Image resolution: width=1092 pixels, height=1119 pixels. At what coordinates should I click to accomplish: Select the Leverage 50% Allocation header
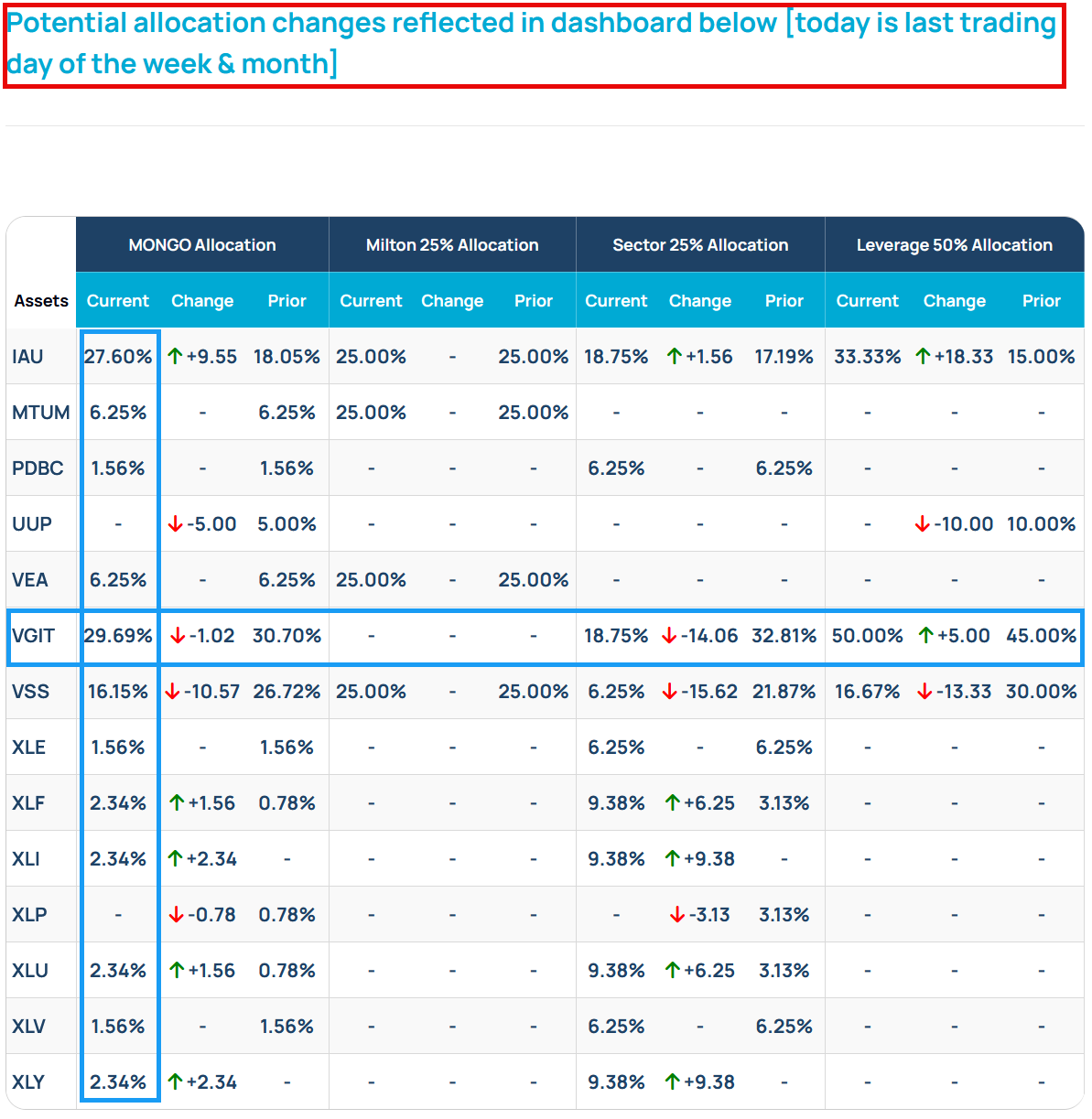point(954,244)
